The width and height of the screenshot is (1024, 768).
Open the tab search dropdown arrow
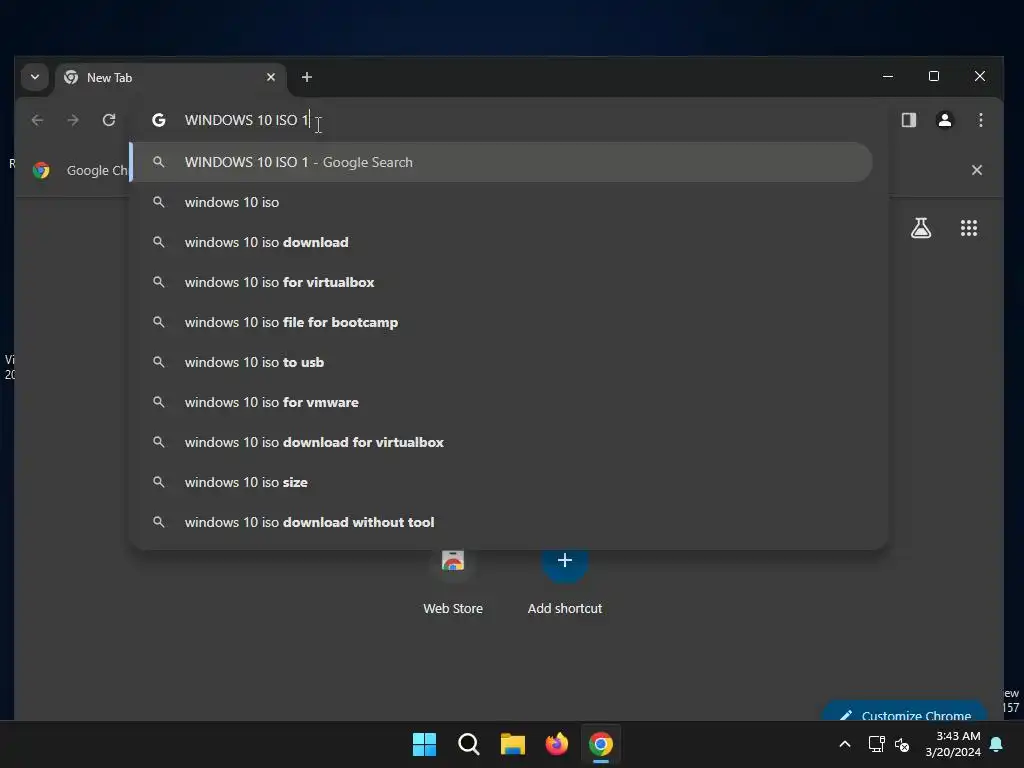[x=35, y=77]
